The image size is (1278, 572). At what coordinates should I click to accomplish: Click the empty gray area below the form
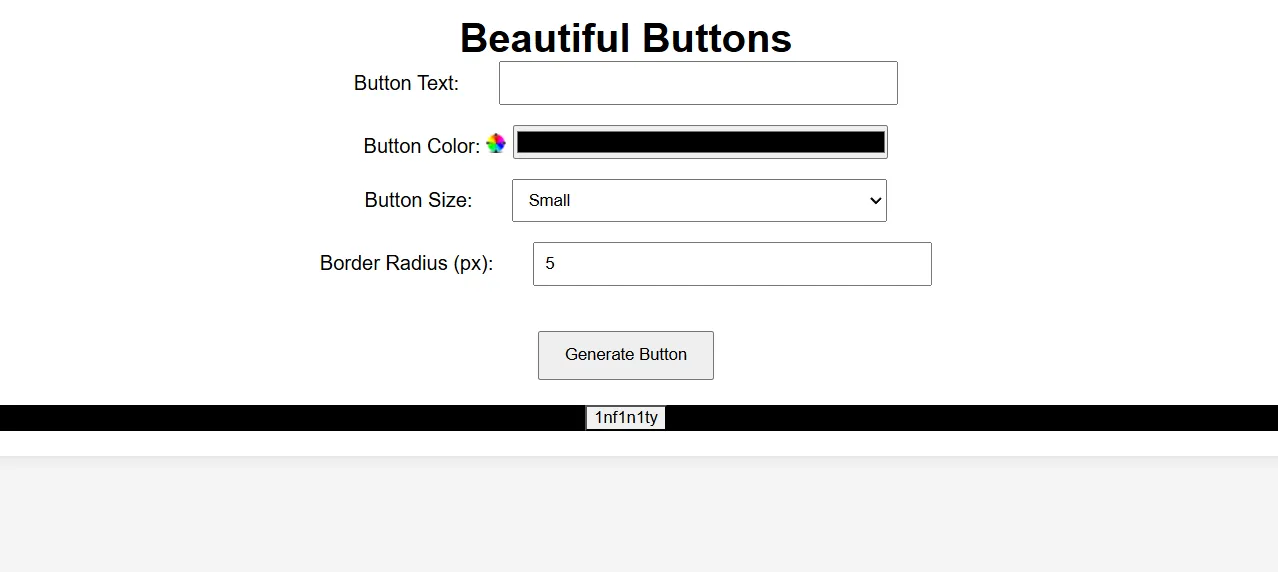pos(639,515)
